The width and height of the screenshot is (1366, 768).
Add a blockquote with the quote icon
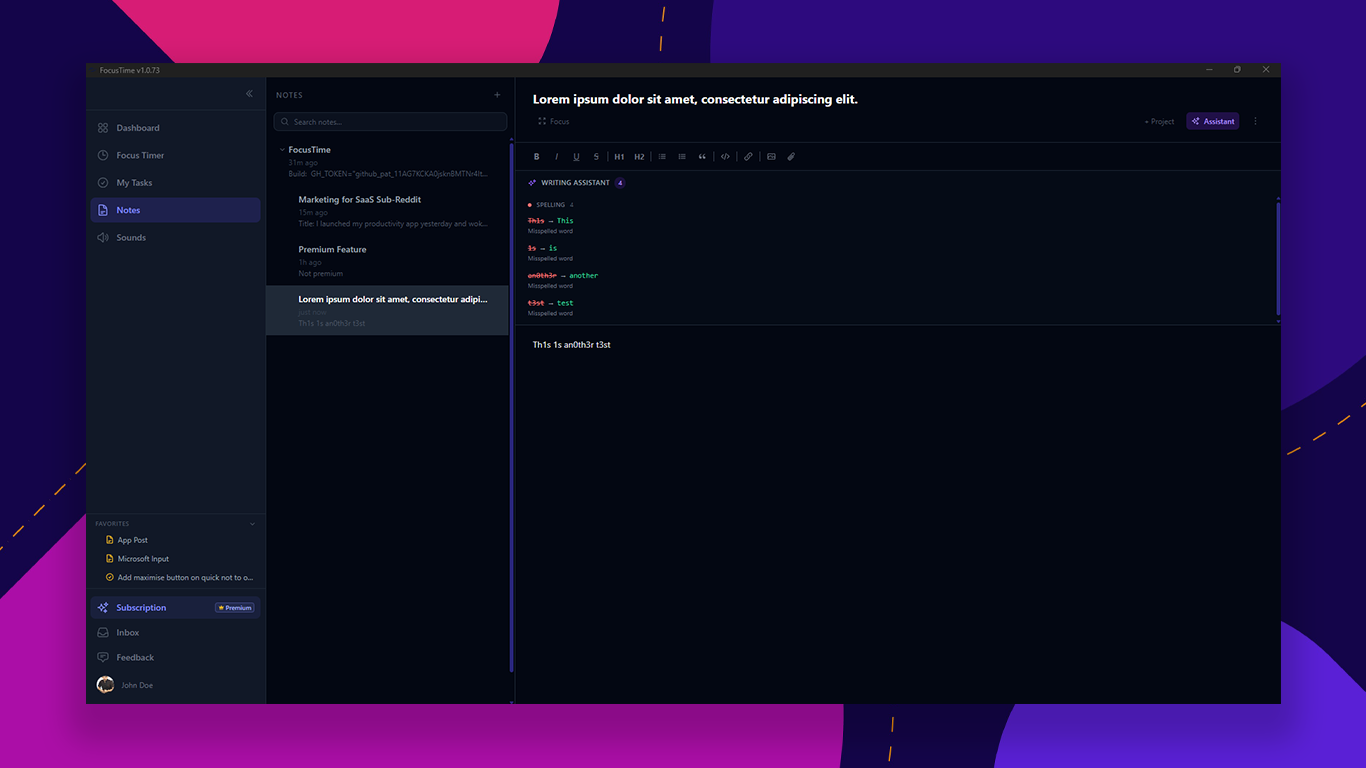pyautogui.click(x=702, y=157)
